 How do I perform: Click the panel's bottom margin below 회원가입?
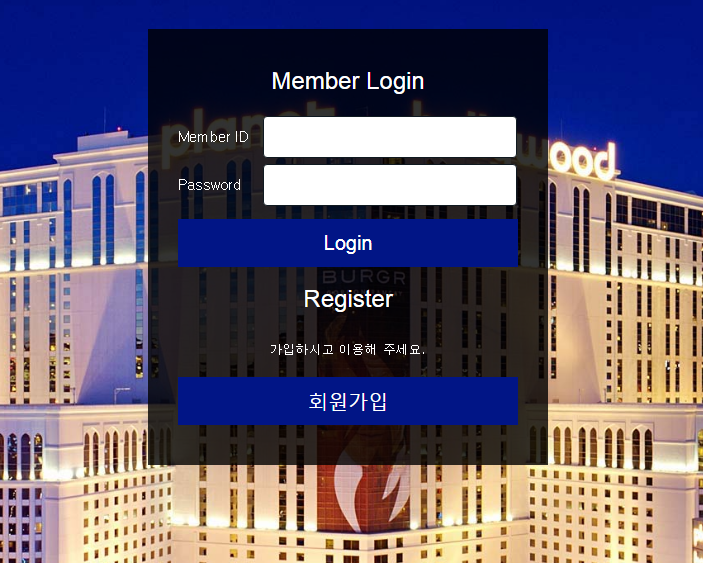pyautogui.click(x=348, y=445)
